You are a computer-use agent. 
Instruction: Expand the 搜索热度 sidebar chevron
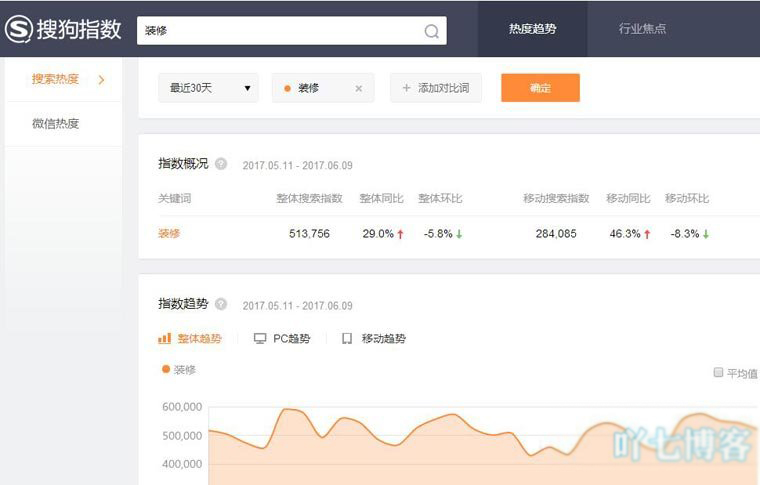(x=101, y=80)
